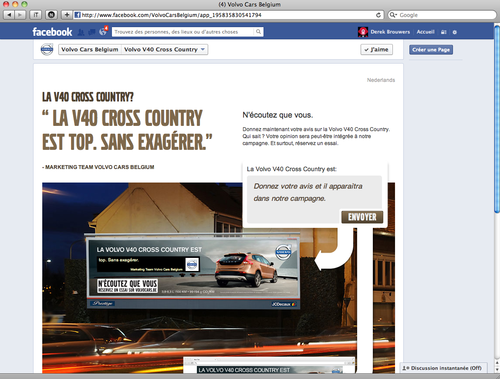Click the Safari back arrow button
This screenshot has width=500, height=379.
(x=9, y=15)
